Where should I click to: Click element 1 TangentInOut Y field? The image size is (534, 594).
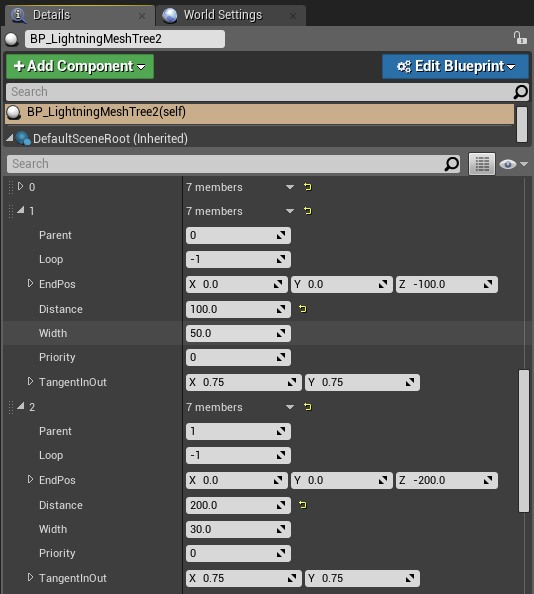coord(362,382)
